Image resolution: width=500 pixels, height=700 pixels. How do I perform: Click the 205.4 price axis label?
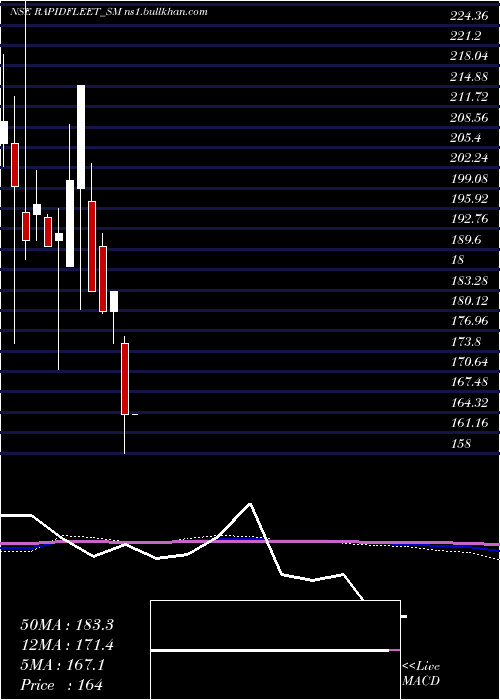(465, 138)
